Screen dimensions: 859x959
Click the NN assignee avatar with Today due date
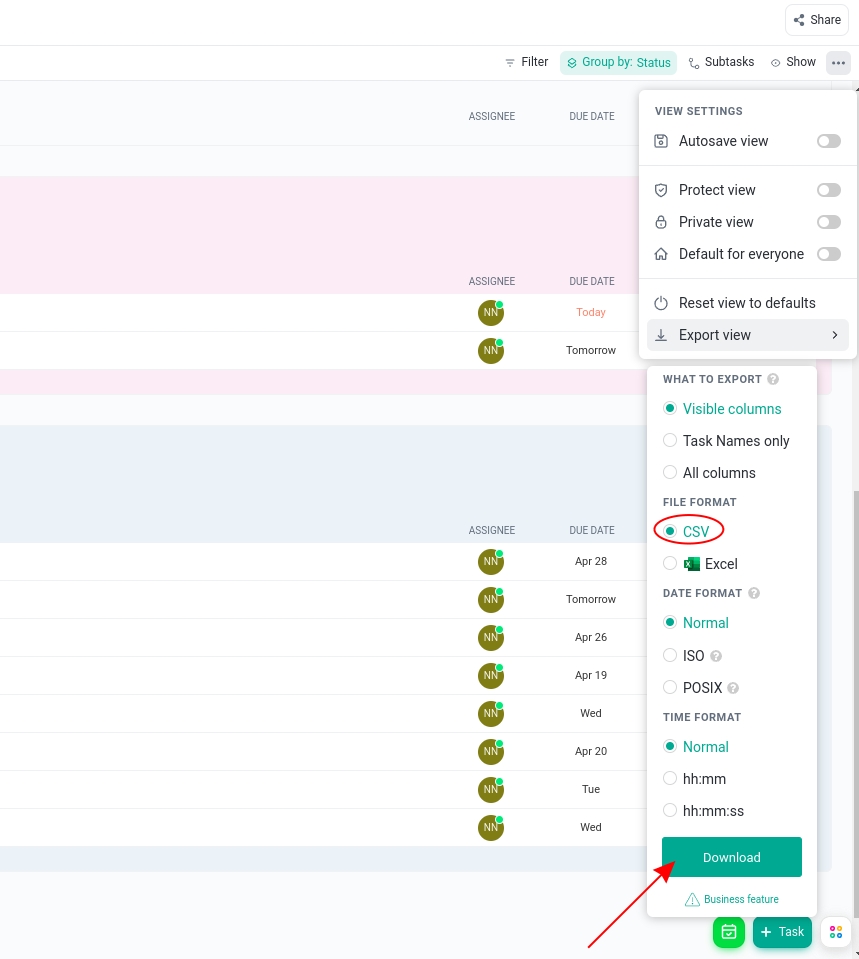point(491,312)
